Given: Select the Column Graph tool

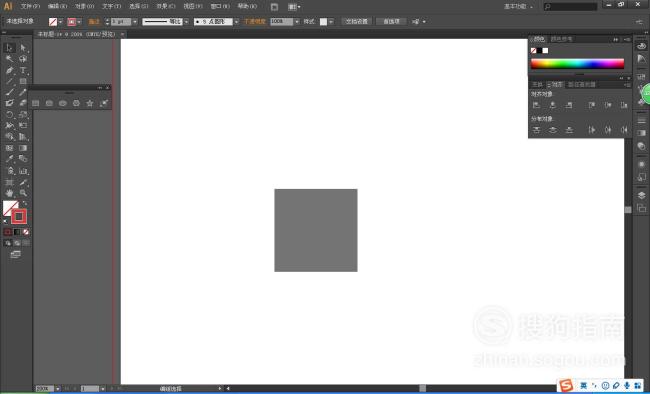Looking at the screenshot, I should [23, 170].
